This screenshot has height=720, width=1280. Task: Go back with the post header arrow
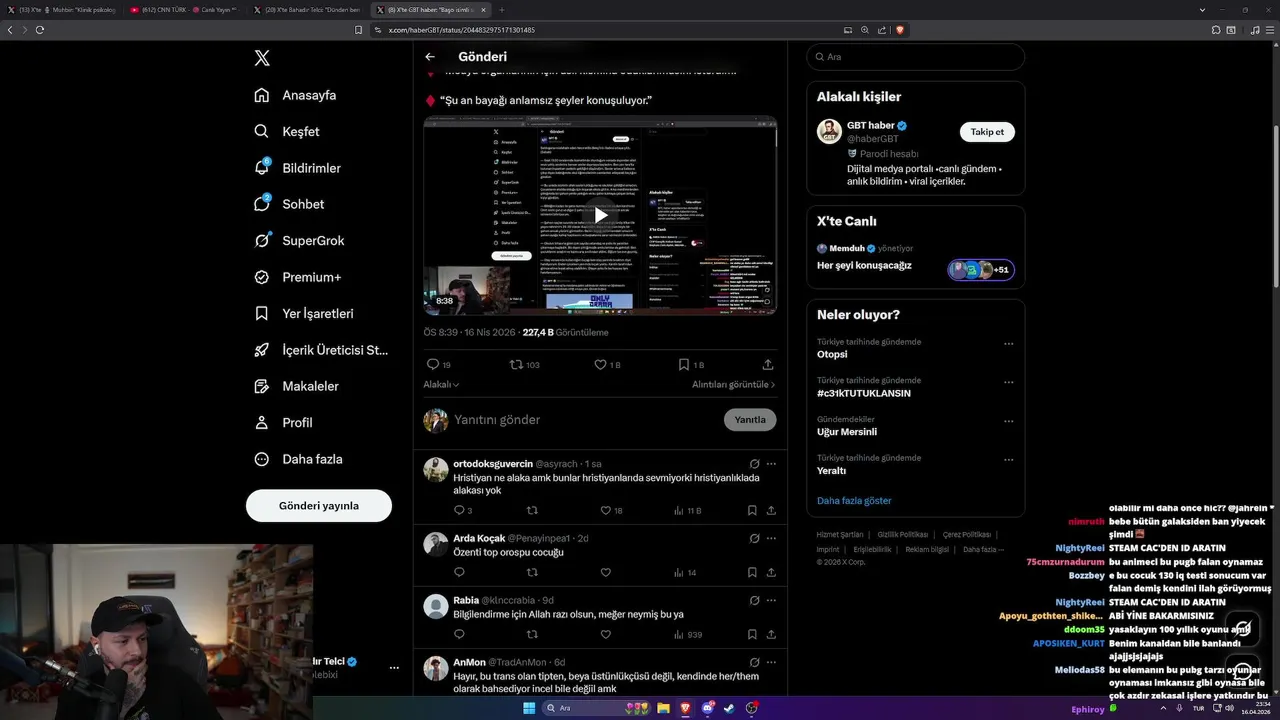coord(430,57)
